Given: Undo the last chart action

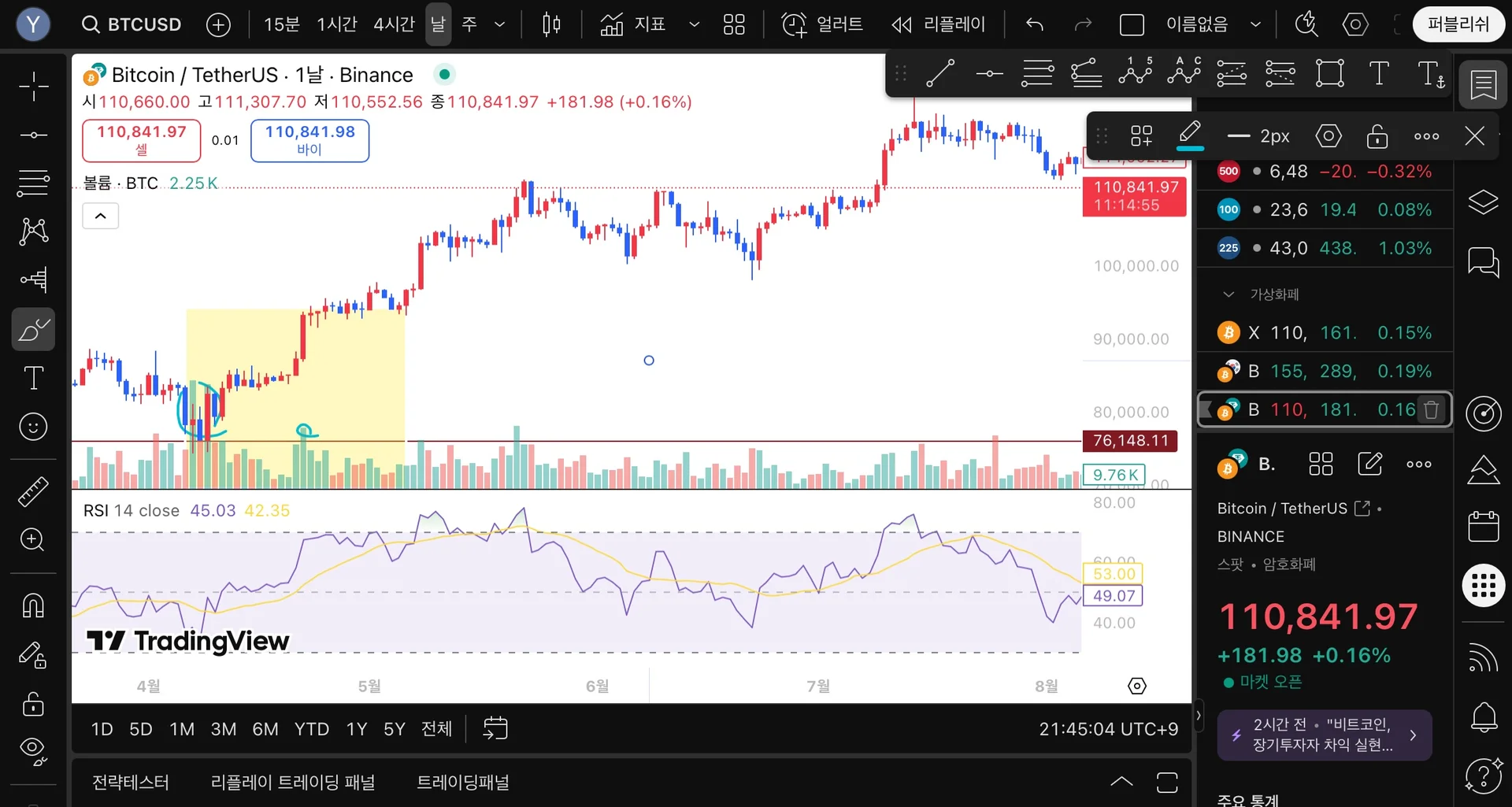Looking at the screenshot, I should (x=1035, y=24).
